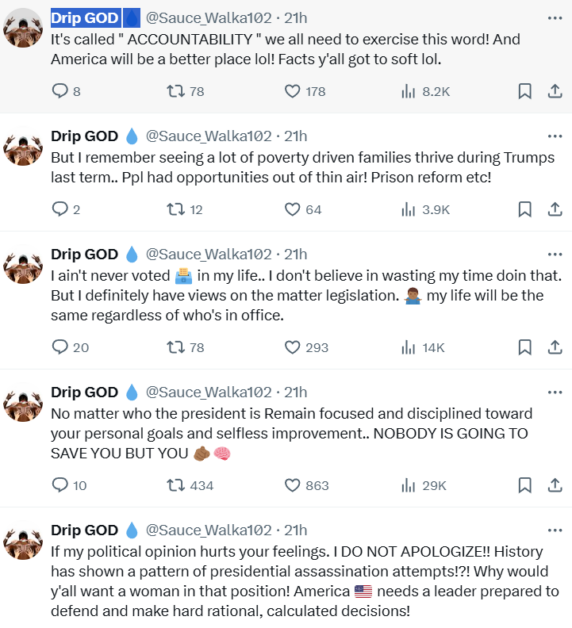
Task: Open @Sauce_Walka102 handle on the second tweet
Action: [x=209, y=136]
